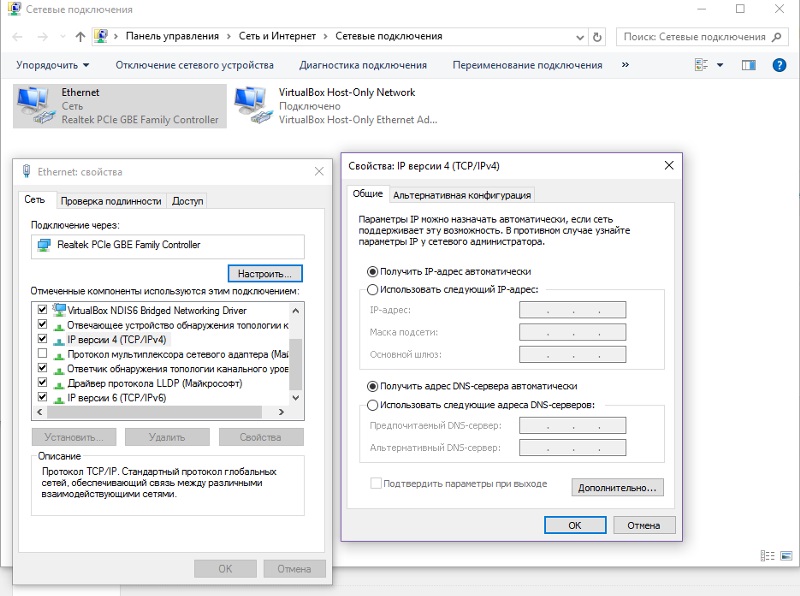
Task: Click the search magnifier icon
Action: [777, 37]
